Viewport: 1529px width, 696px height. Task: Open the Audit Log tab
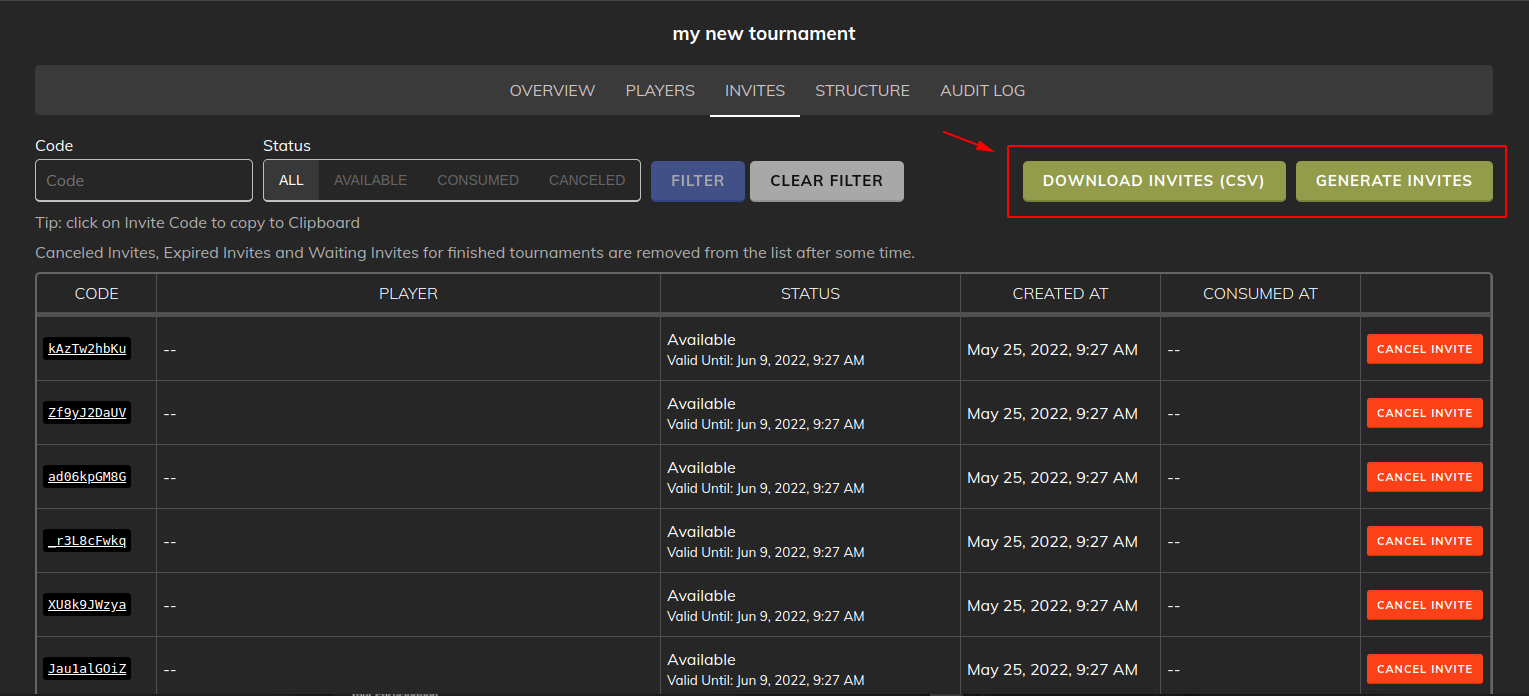coord(982,90)
